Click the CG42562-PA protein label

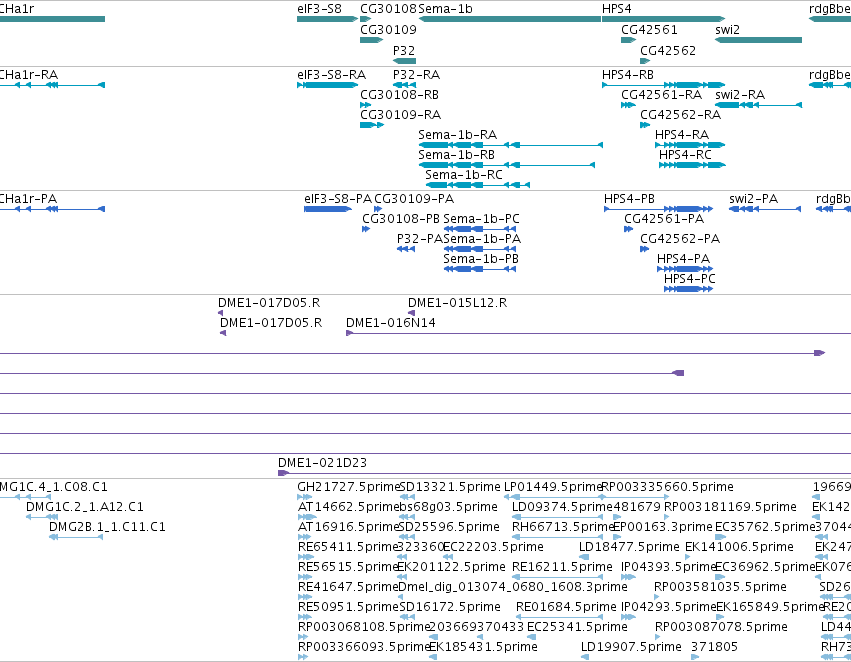(680, 239)
